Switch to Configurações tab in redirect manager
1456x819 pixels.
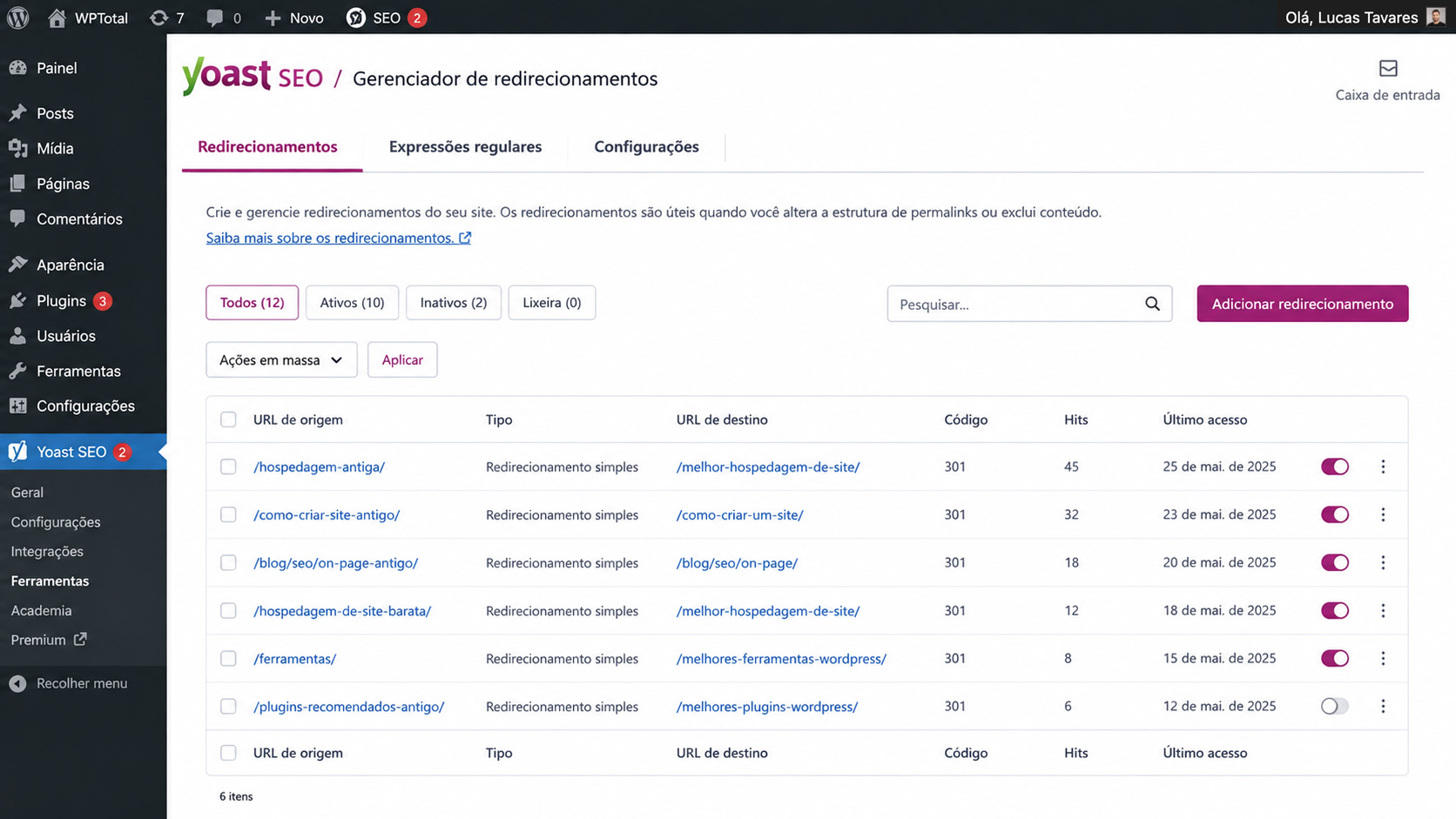[x=646, y=146]
